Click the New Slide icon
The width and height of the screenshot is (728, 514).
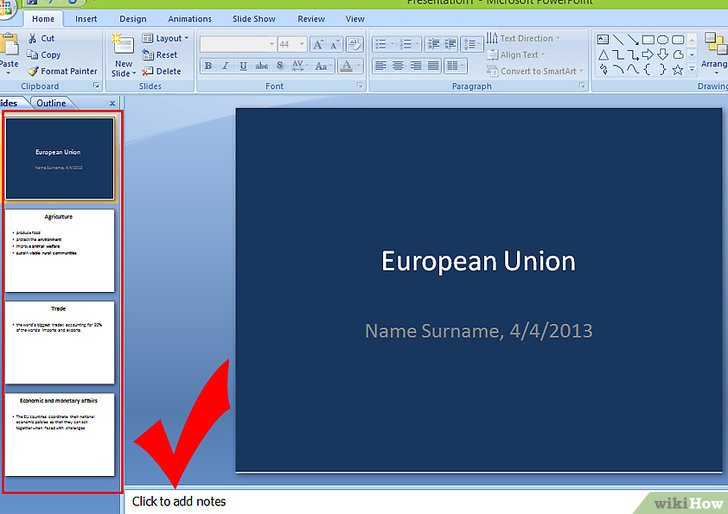coord(124,45)
